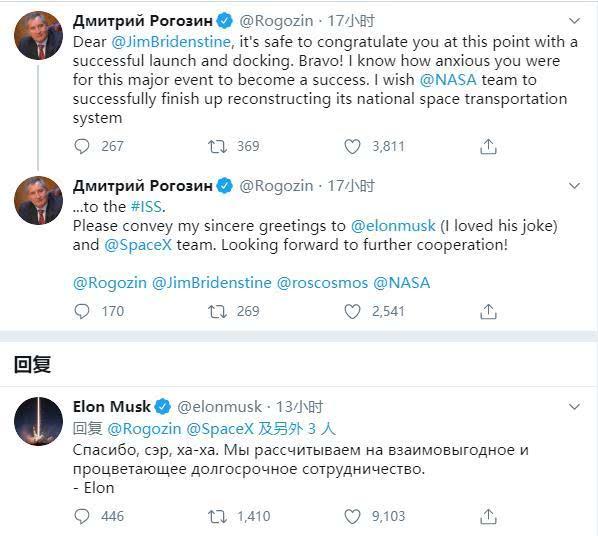The image size is (598, 536).
Task: Open the @JimBridenstine mention in first tweet
Action: click(x=171, y=42)
